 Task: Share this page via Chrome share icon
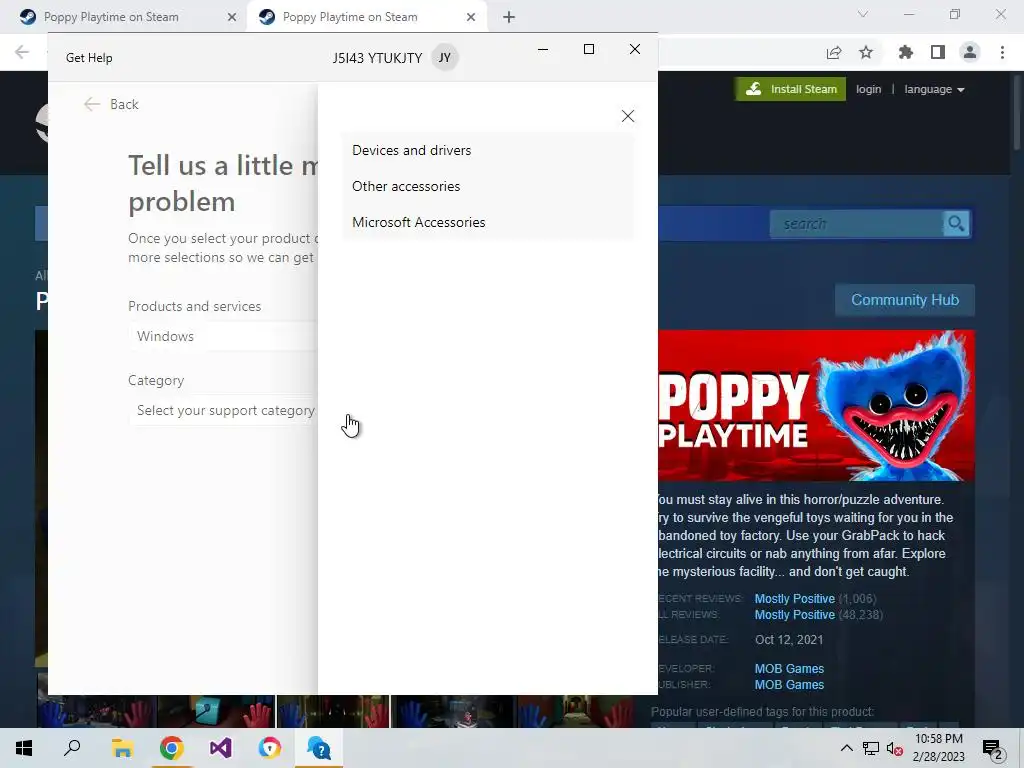pos(834,52)
